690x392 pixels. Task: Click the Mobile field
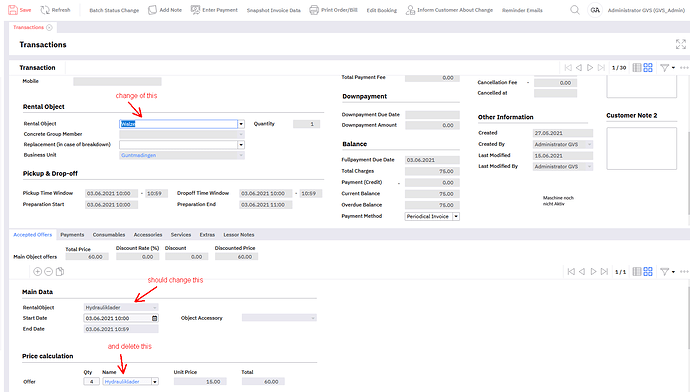[x=117, y=81]
